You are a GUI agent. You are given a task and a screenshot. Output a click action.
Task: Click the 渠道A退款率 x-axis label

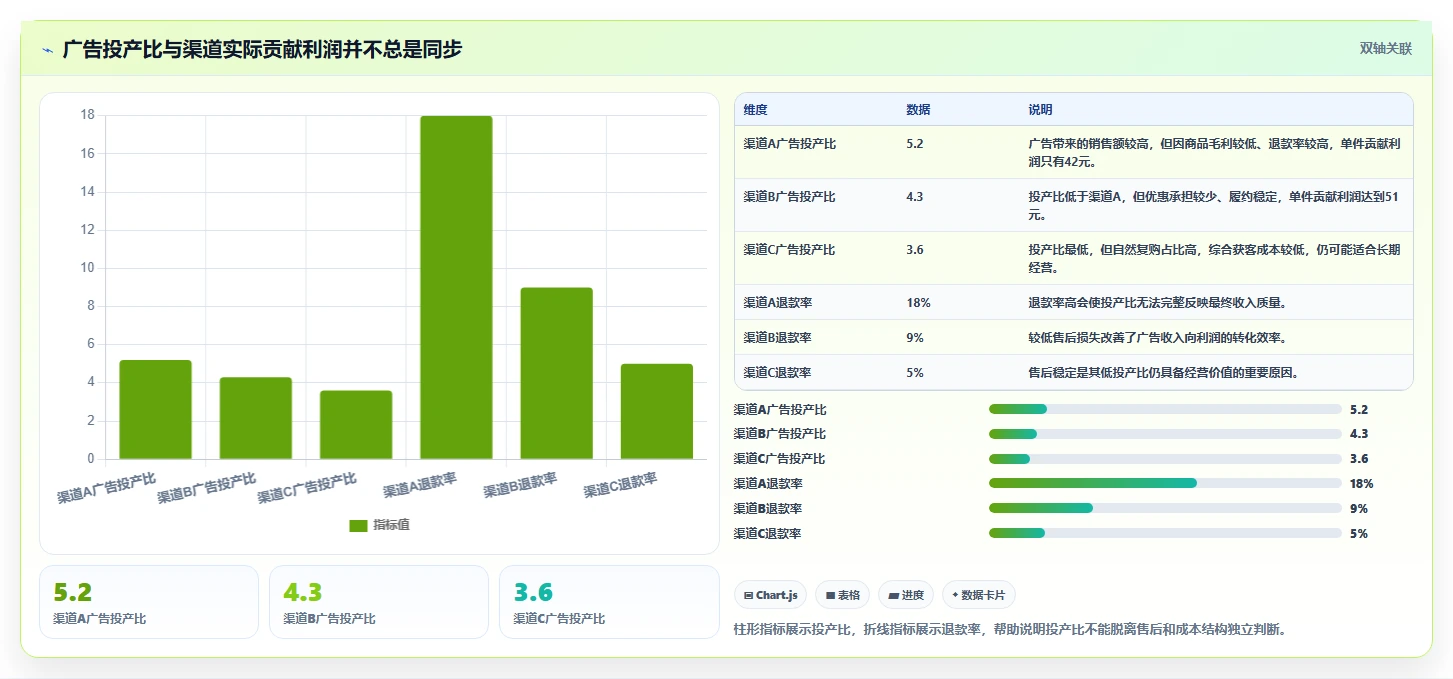point(420,486)
